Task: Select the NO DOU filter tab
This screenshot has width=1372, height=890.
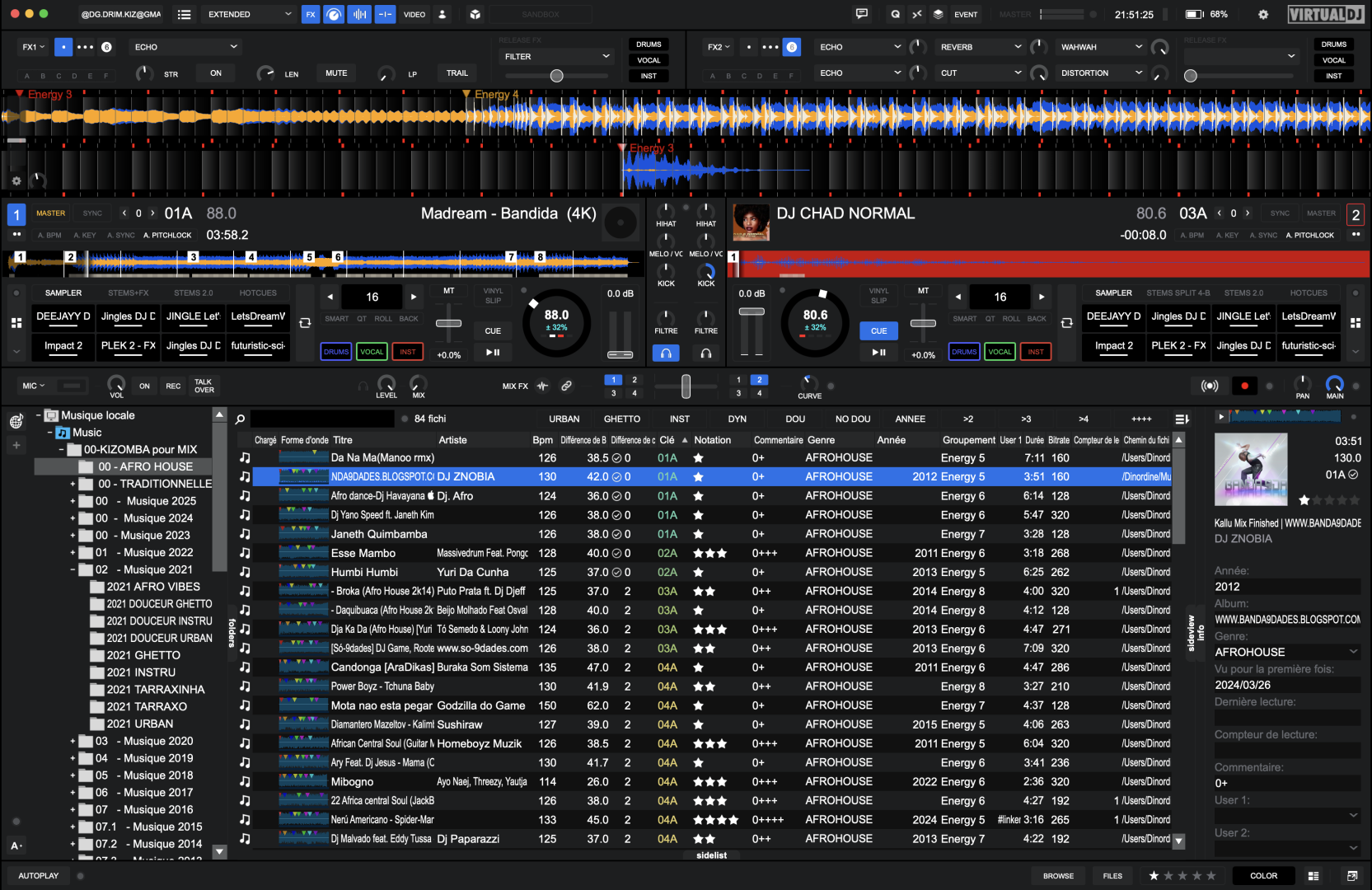Action: 853,419
